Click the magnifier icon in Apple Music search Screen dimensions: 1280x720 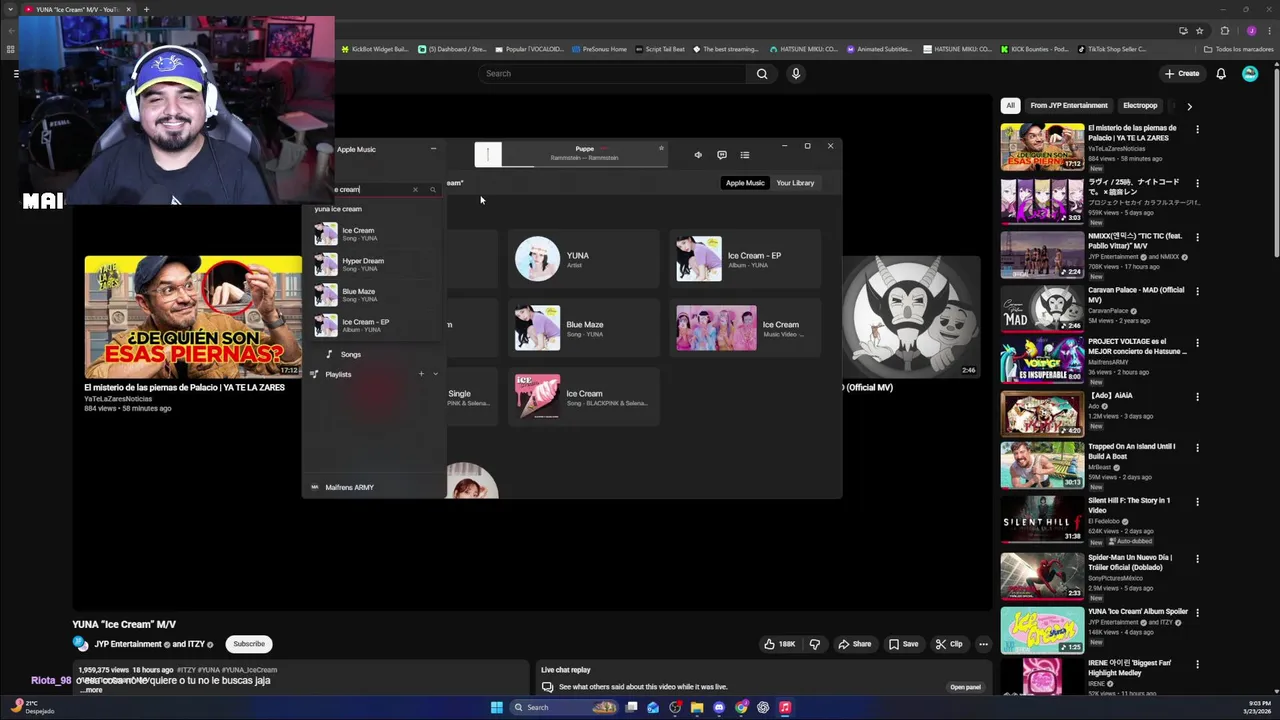pos(433,189)
